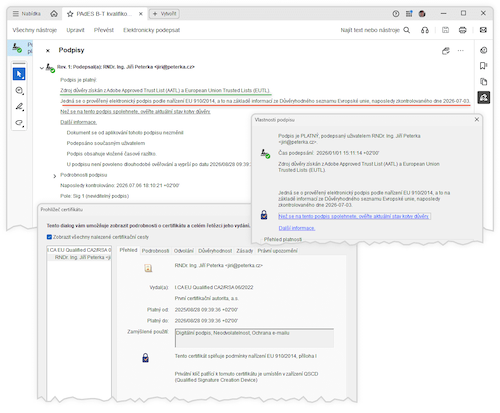Open the bookmarks panel icon
The image size is (500, 413).
[484, 66]
